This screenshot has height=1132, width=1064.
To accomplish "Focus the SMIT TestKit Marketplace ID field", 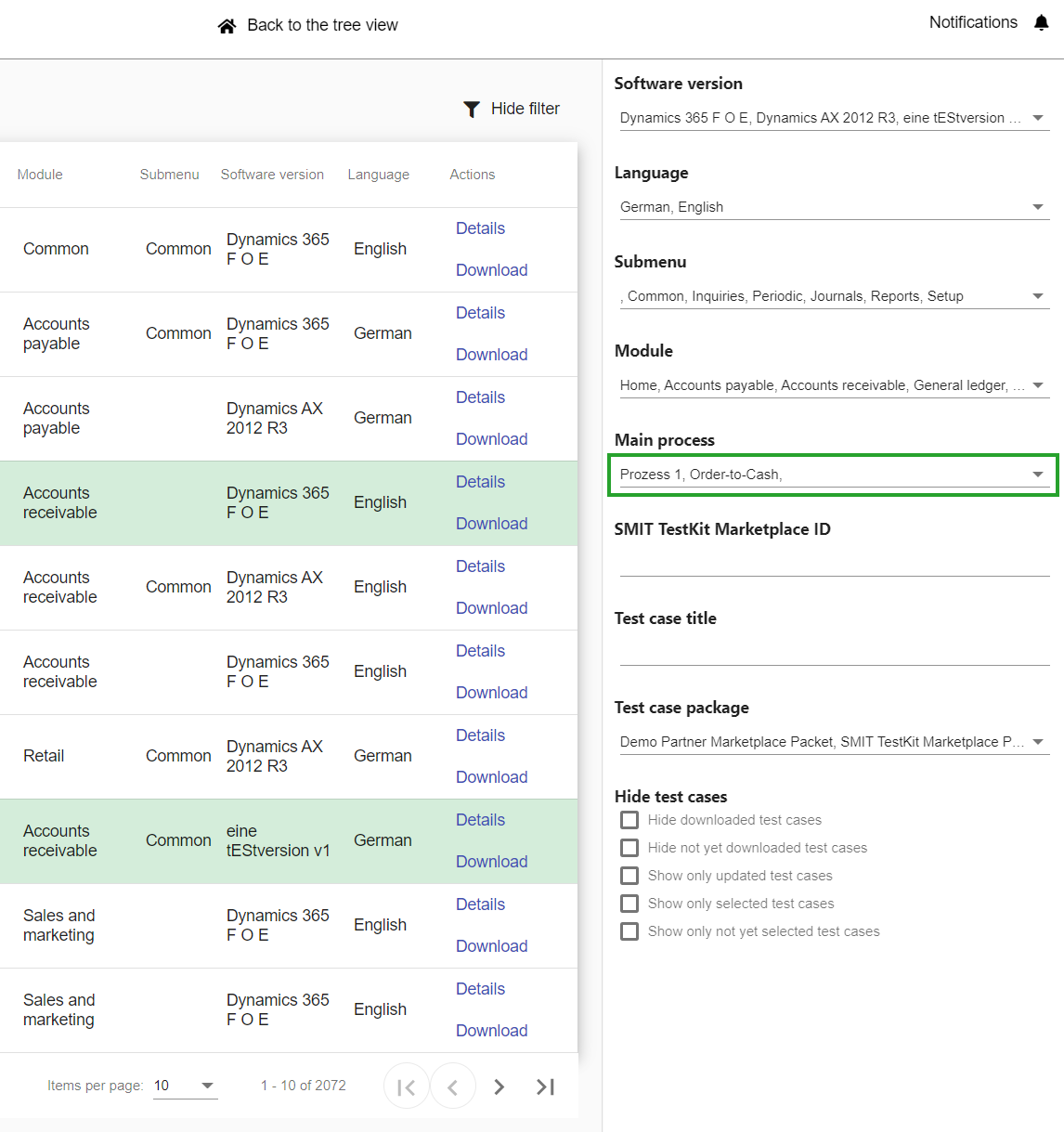I will click(834, 563).
